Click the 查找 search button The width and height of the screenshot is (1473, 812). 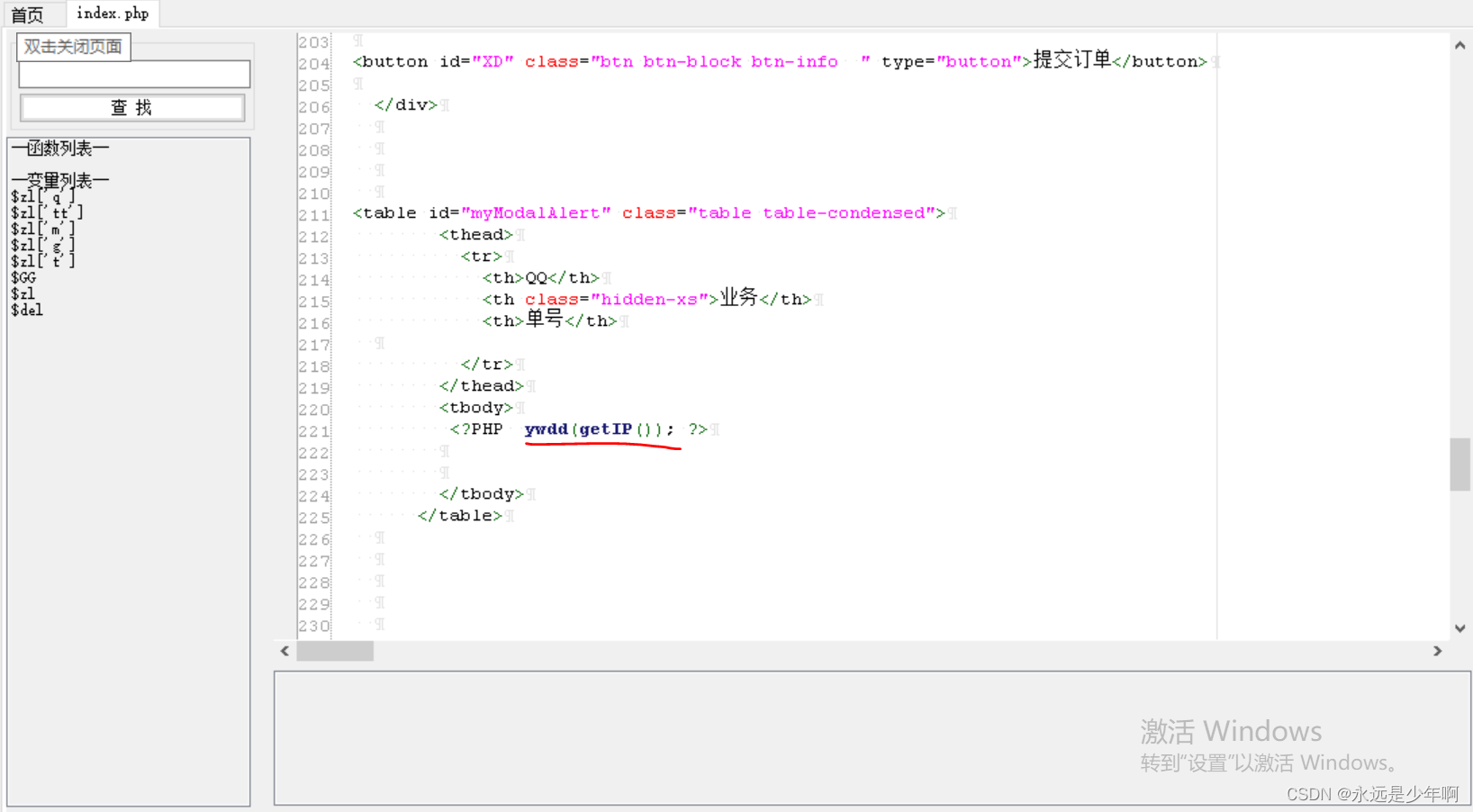[x=131, y=107]
